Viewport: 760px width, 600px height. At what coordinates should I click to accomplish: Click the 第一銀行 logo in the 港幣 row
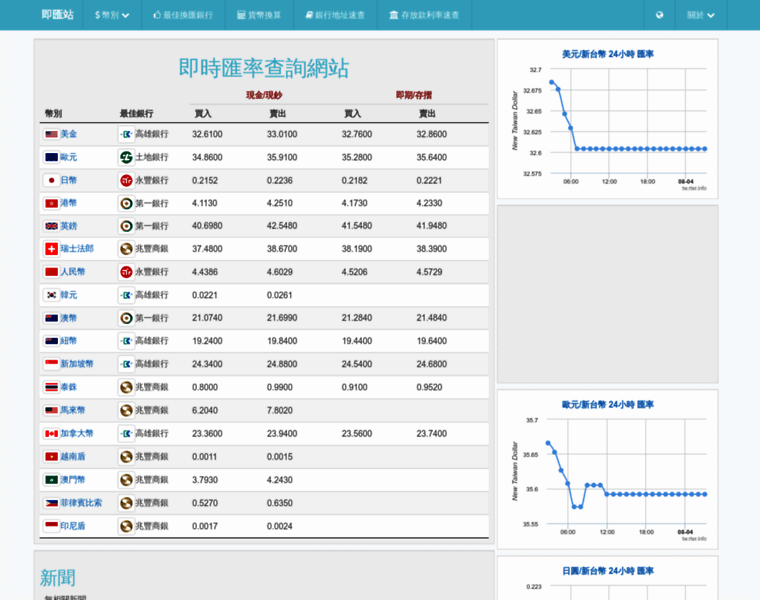coord(126,203)
